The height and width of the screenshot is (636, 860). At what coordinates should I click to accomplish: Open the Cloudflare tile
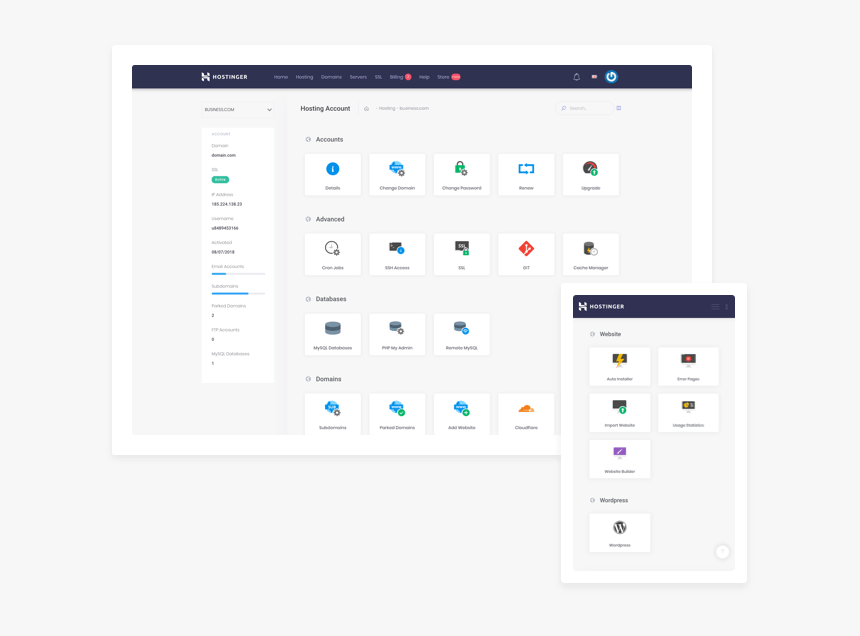coord(526,414)
